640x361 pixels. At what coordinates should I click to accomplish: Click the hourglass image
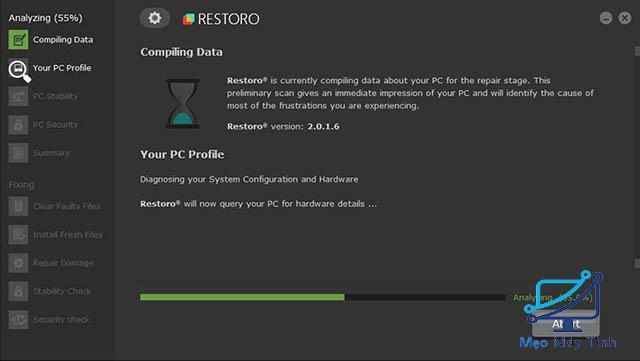[x=182, y=104]
